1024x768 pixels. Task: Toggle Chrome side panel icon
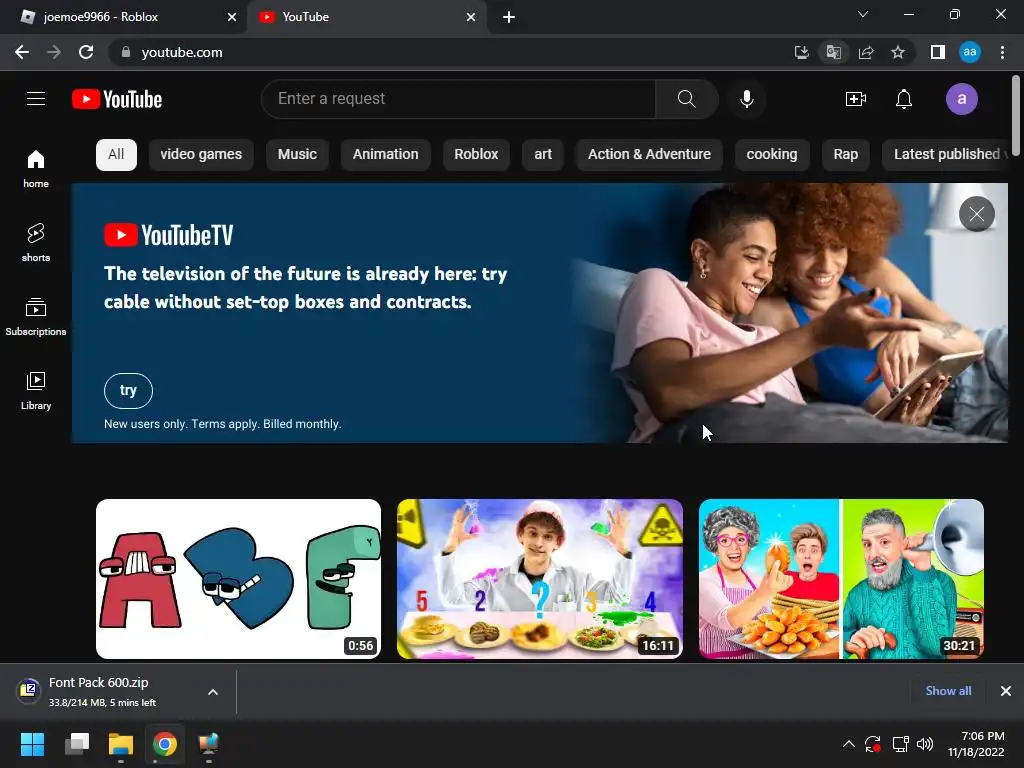(x=938, y=52)
